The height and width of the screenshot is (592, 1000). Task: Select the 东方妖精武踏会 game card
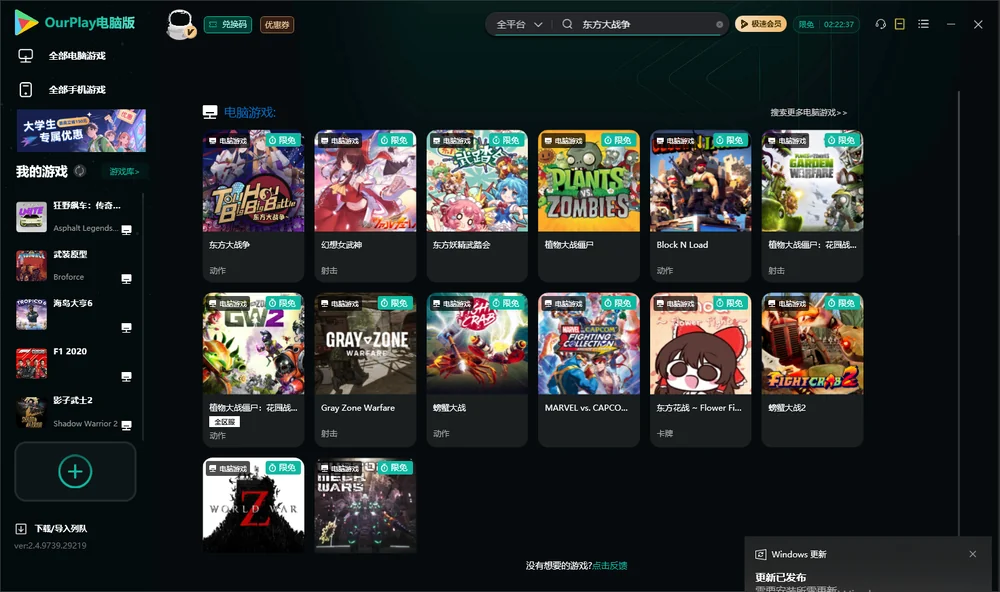tap(477, 205)
